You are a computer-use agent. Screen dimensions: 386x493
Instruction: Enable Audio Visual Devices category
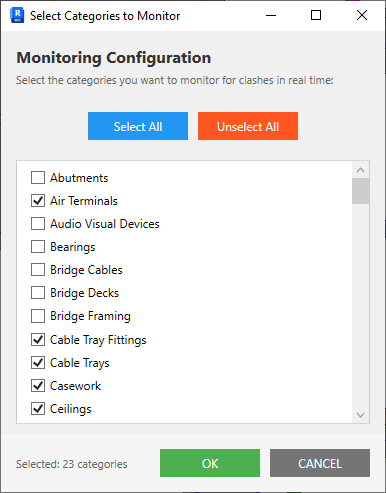pyautogui.click(x=38, y=224)
